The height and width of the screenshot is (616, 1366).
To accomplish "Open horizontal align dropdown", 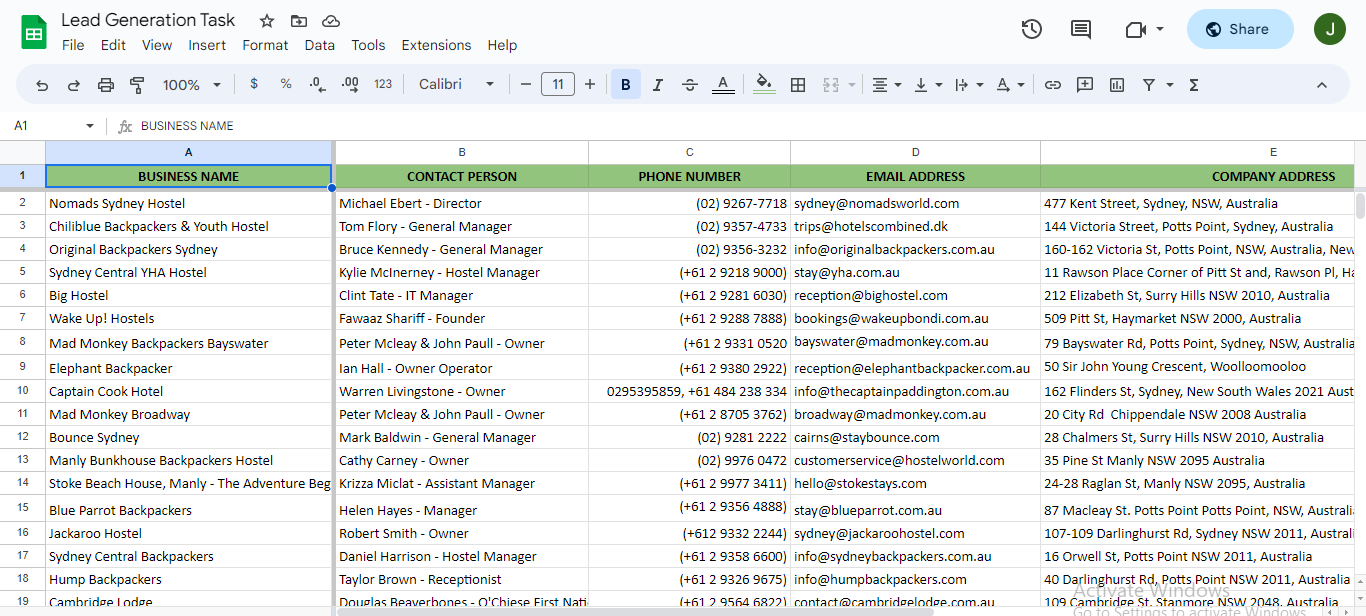I will point(886,85).
